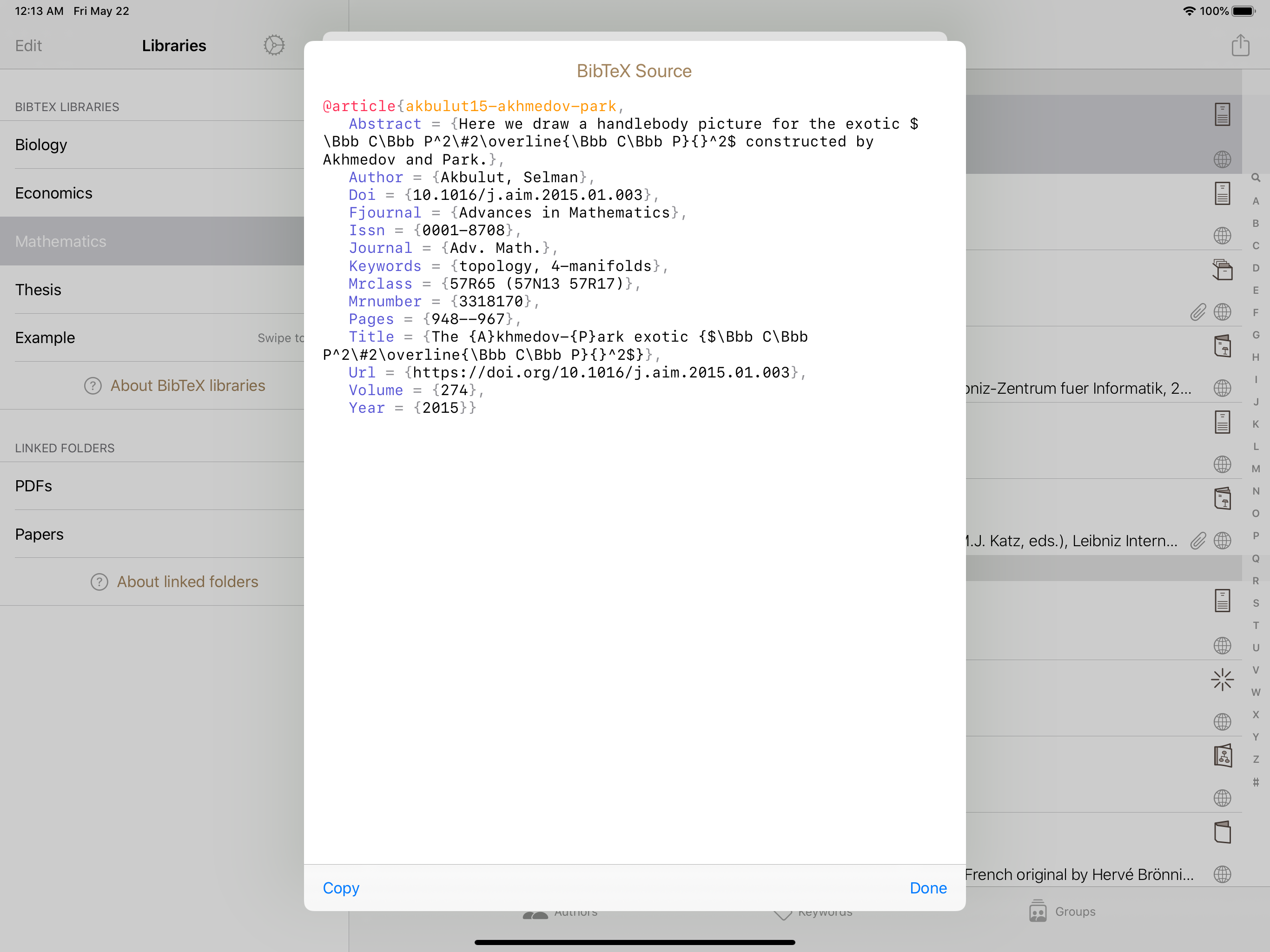
Task: Open the PDFs linked folder
Action: click(x=34, y=486)
